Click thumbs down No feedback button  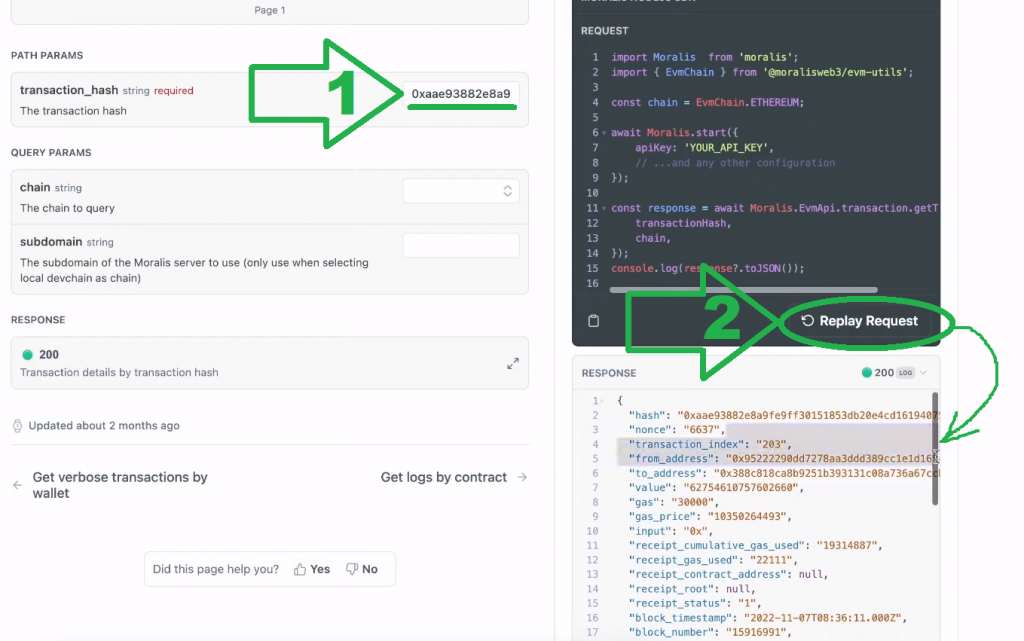click(362, 569)
